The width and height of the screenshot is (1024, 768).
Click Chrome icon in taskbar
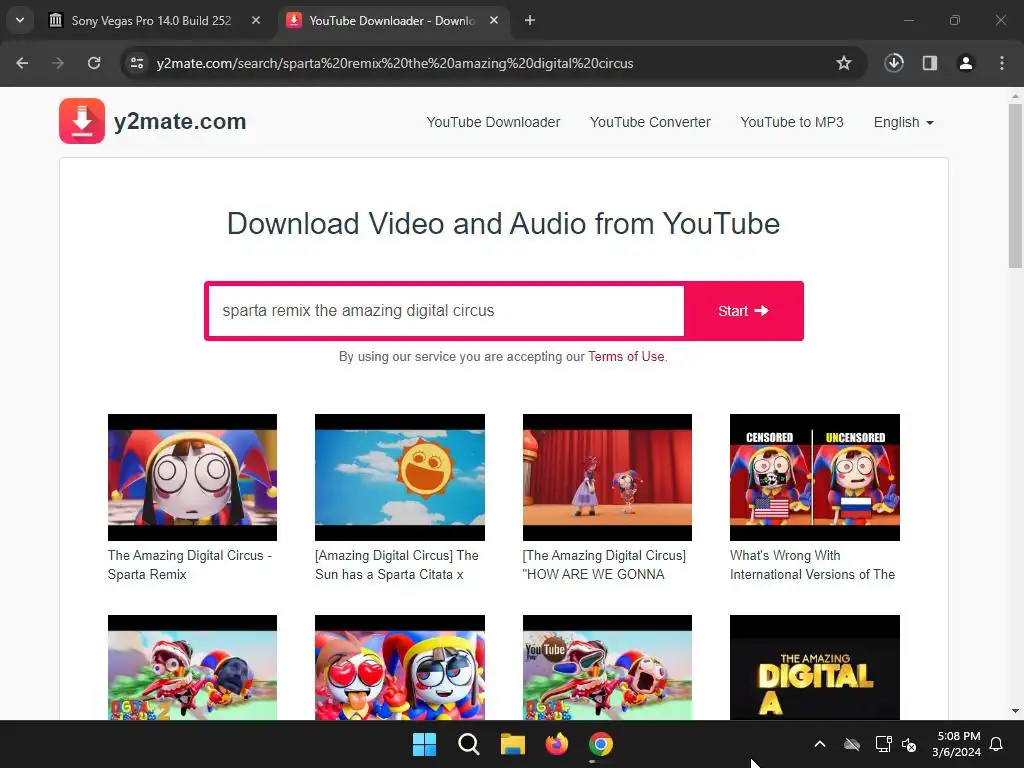[601, 744]
